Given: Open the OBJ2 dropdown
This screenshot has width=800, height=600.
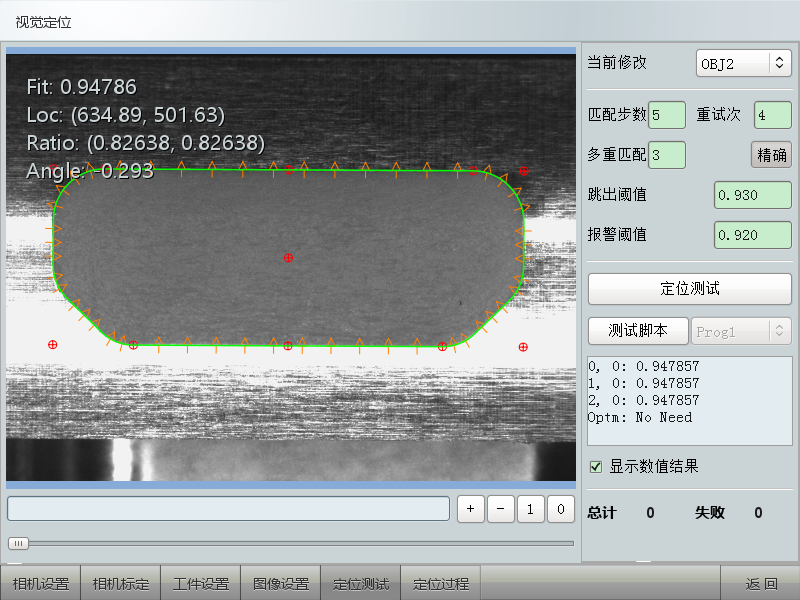Looking at the screenshot, I should click(x=743, y=63).
